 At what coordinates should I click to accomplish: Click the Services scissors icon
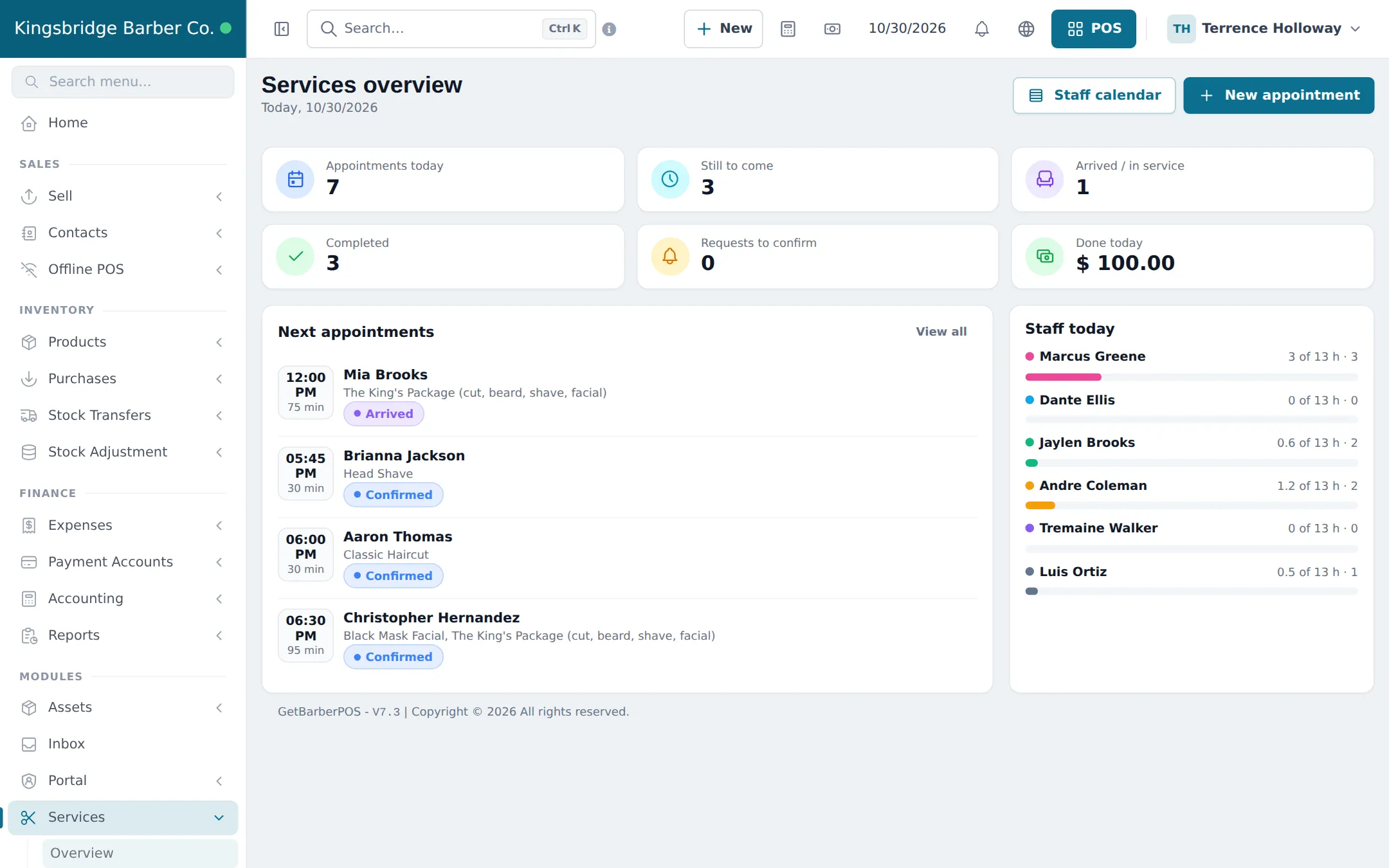click(x=29, y=817)
